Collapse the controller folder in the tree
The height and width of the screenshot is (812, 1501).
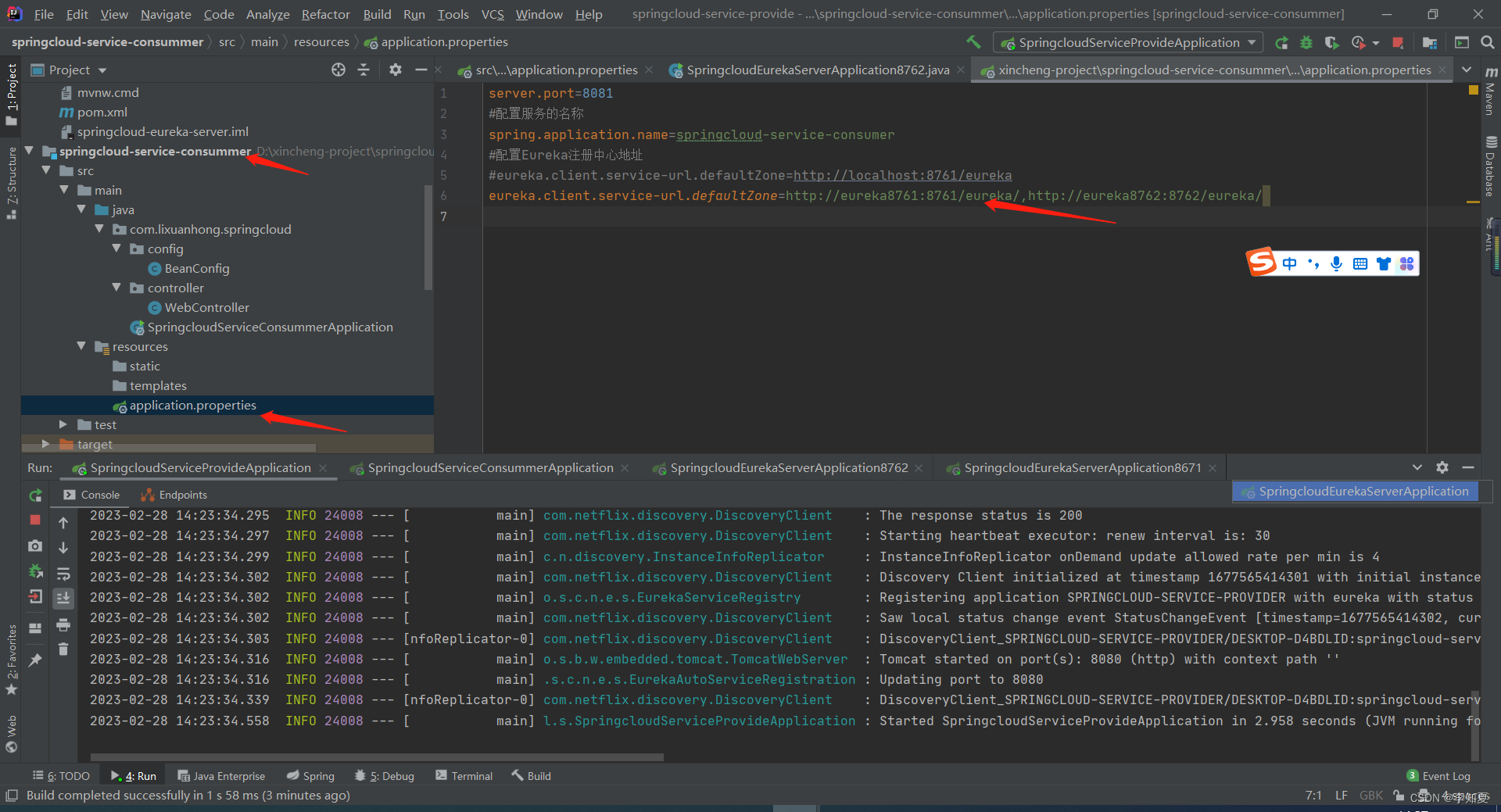coord(117,288)
